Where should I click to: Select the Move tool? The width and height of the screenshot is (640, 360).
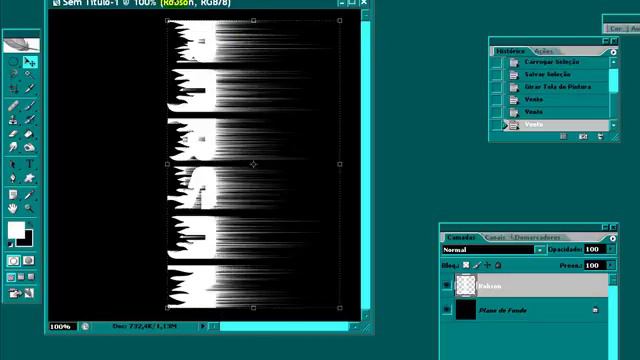(30, 62)
